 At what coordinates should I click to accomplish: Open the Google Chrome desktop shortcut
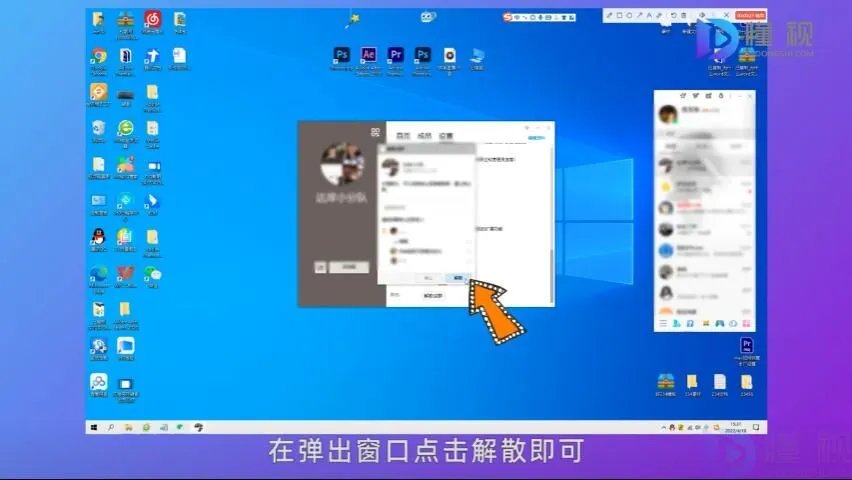point(99,56)
